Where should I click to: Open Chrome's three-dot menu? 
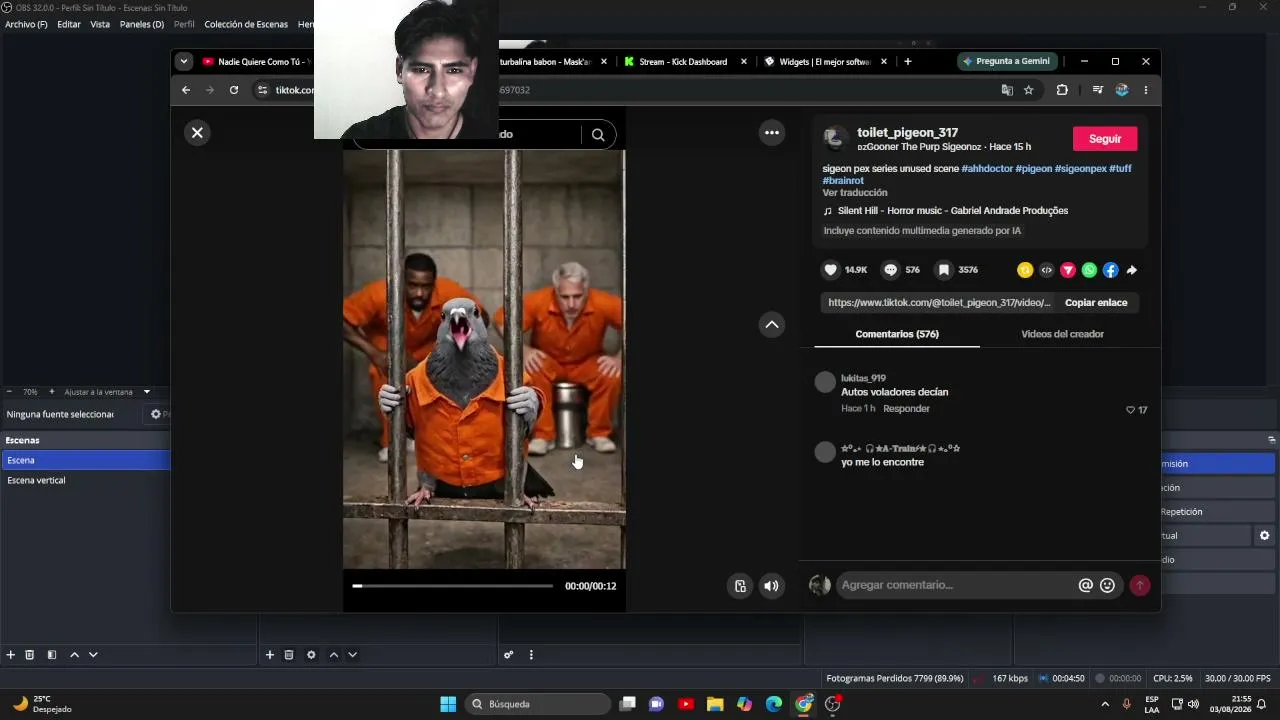(x=1145, y=90)
